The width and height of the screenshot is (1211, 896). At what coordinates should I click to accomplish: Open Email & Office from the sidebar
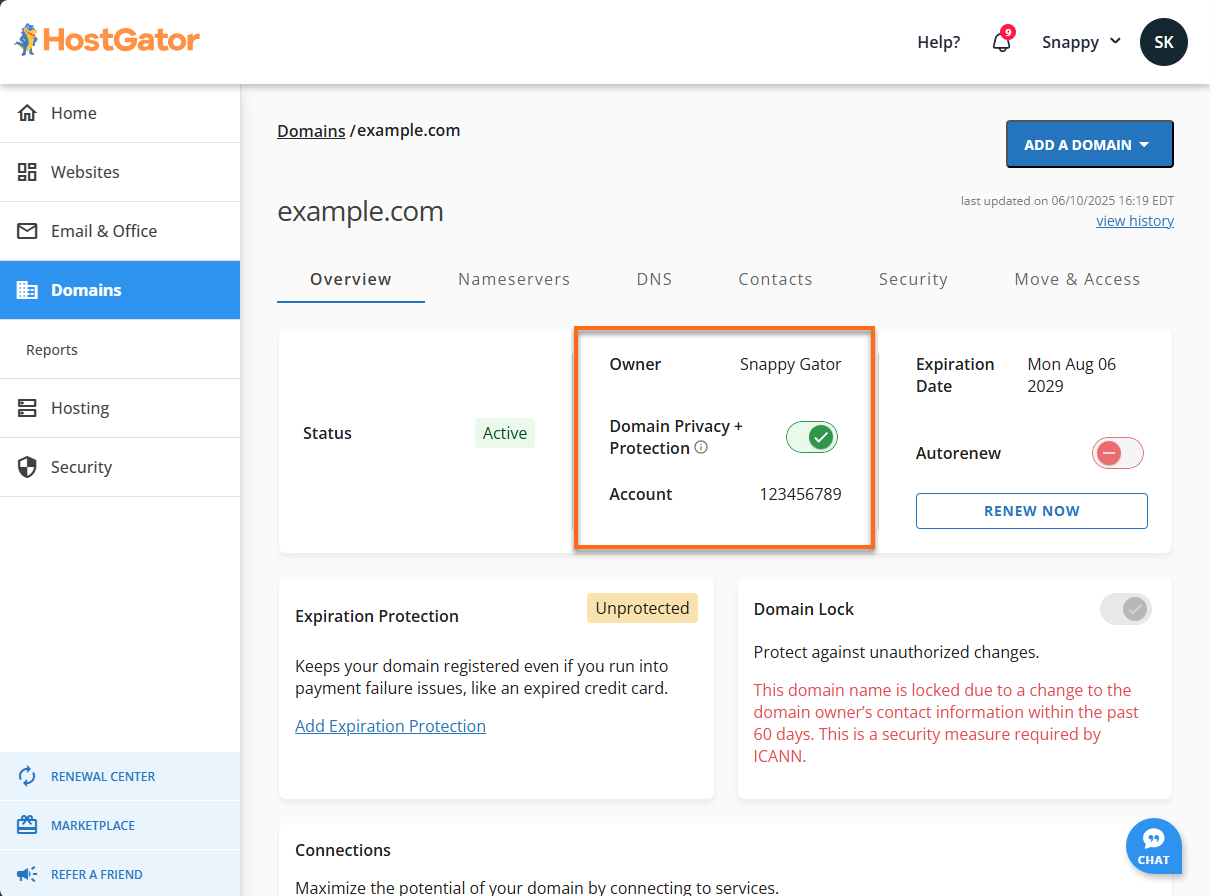[x=103, y=231]
